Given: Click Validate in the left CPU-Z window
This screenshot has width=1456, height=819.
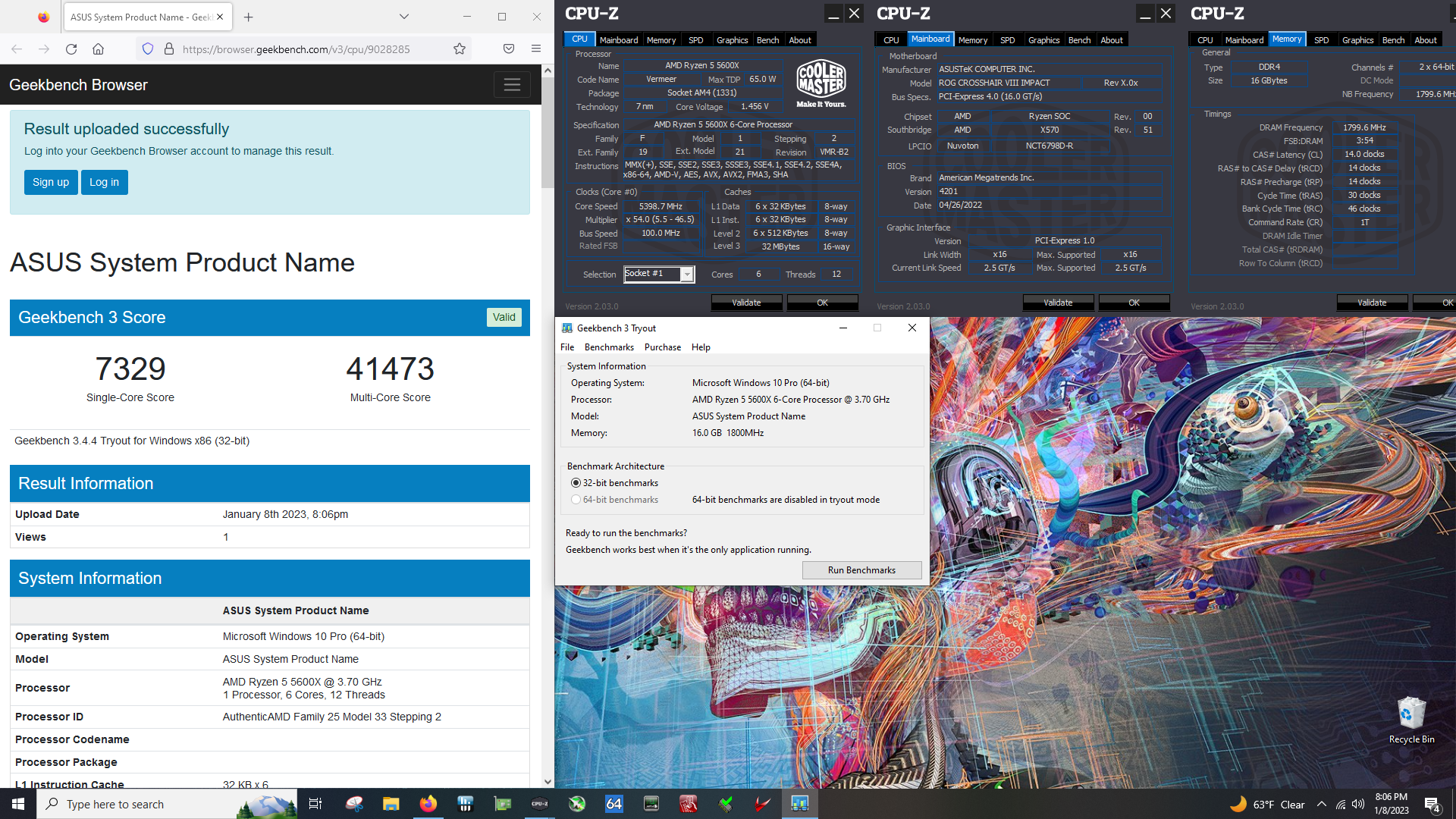Looking at the screenshot, I should 746,303.
